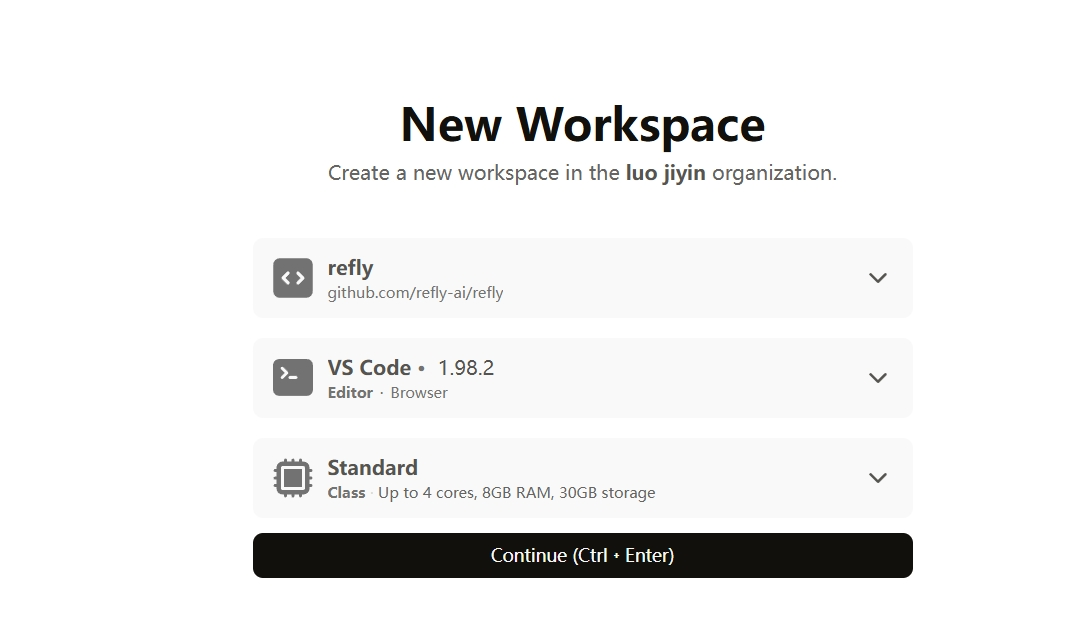Click the Editor · Browser label
This screenshot has width=1068, height=630.
pyautogui.click(x=388, y=393)
